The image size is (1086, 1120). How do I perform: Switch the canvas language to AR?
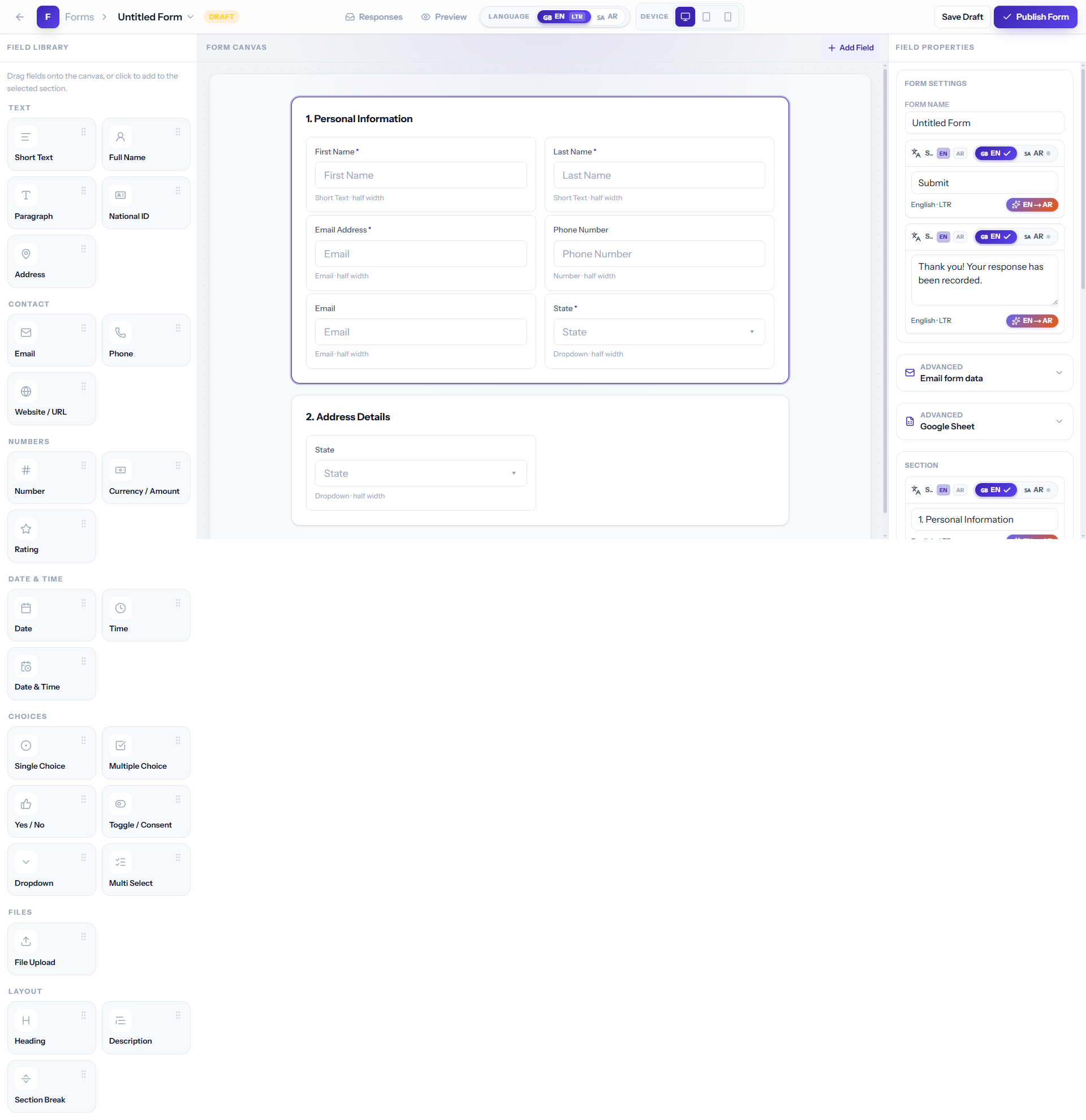(x=608, y=17)
